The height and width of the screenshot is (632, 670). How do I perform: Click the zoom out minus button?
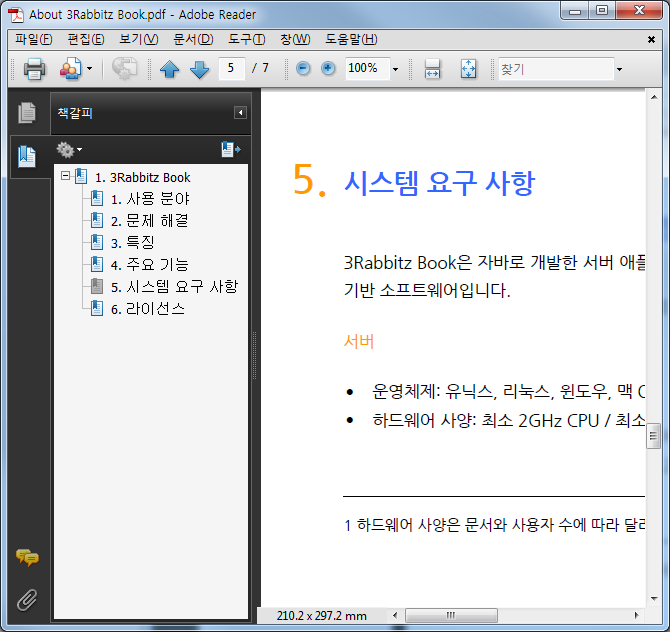tap(303, 68)
